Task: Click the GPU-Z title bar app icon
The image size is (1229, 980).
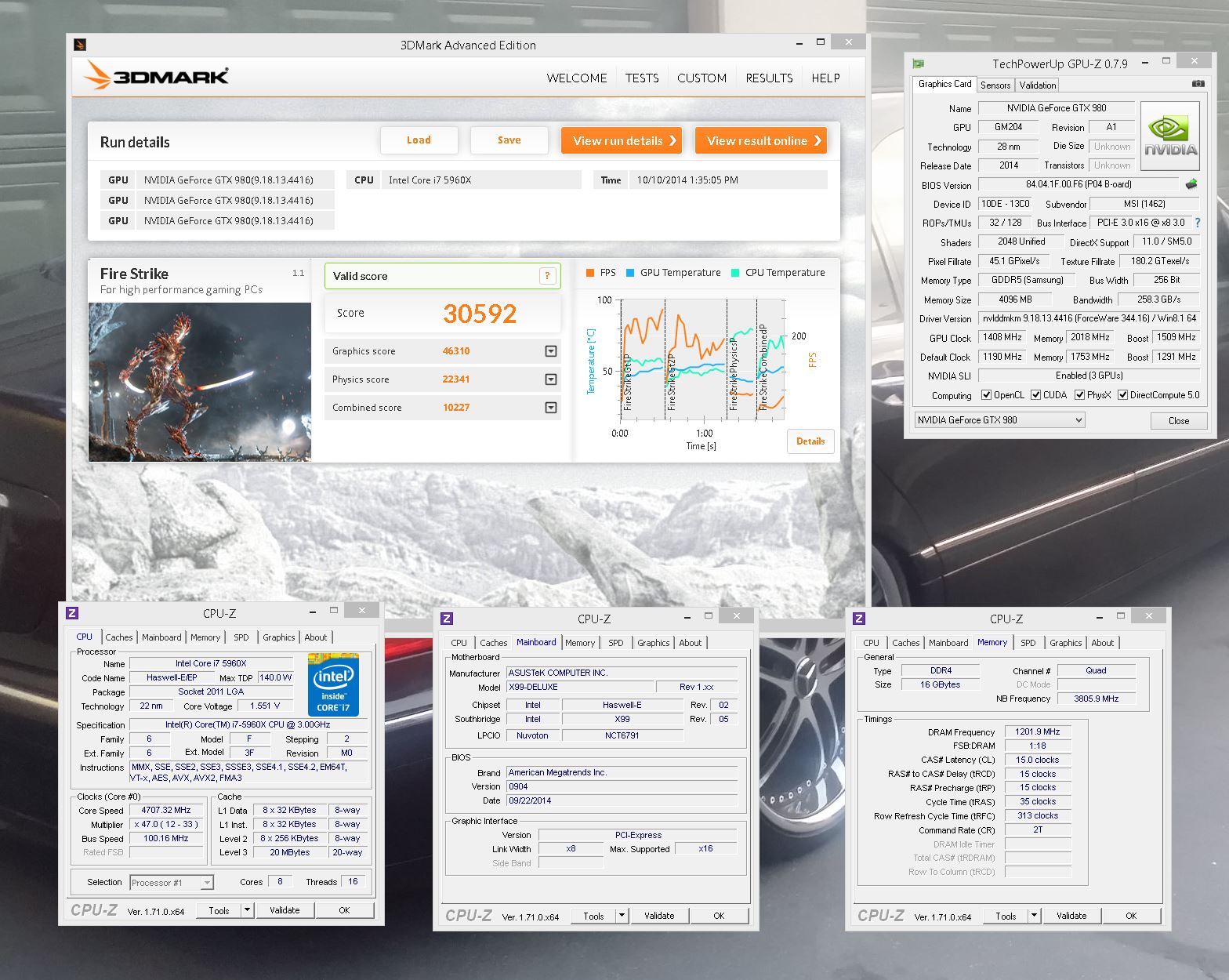Action: tap(918, 64)
